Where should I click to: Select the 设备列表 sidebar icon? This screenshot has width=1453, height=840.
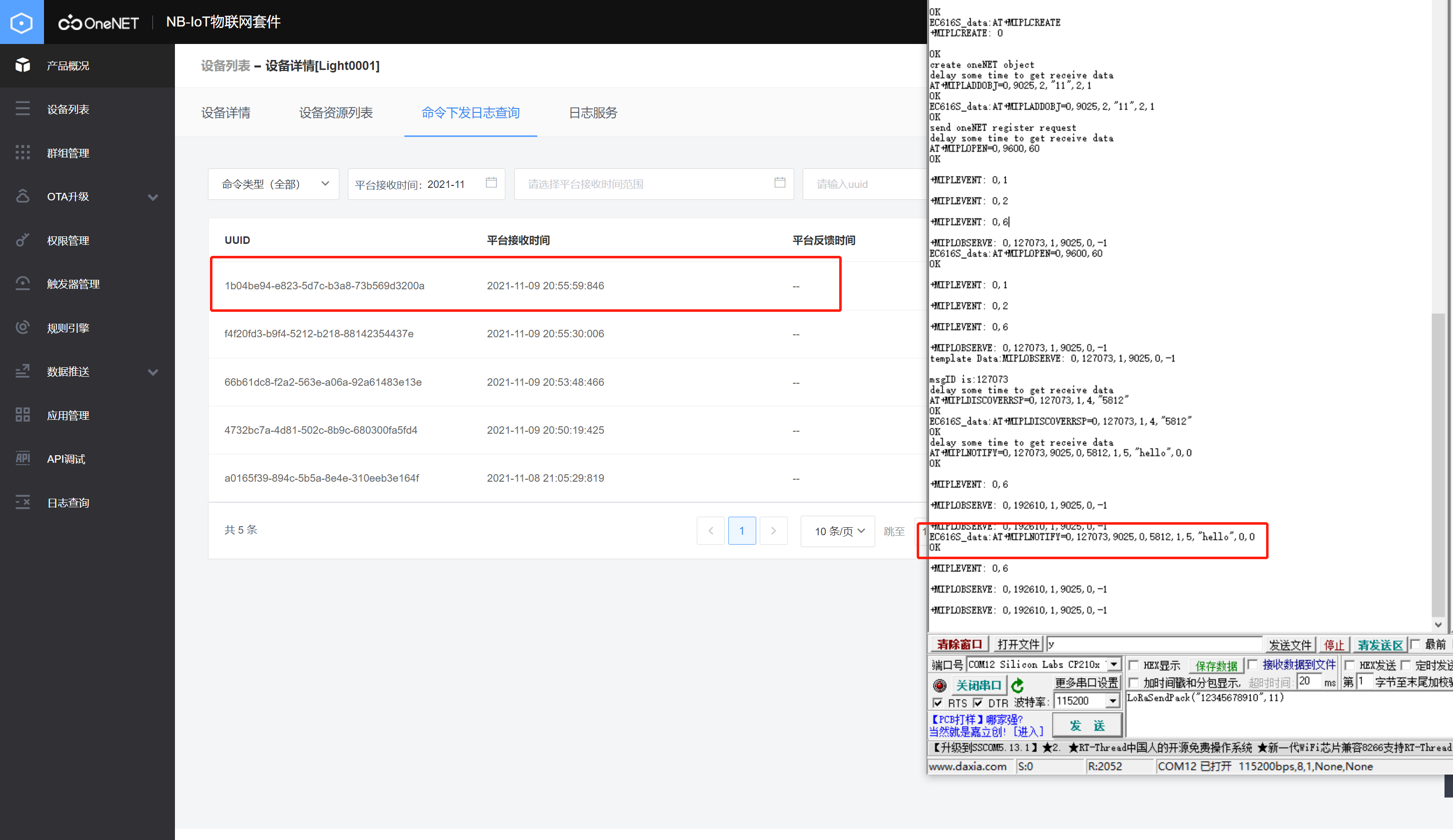pyautogui.click(x=67, y=109)
